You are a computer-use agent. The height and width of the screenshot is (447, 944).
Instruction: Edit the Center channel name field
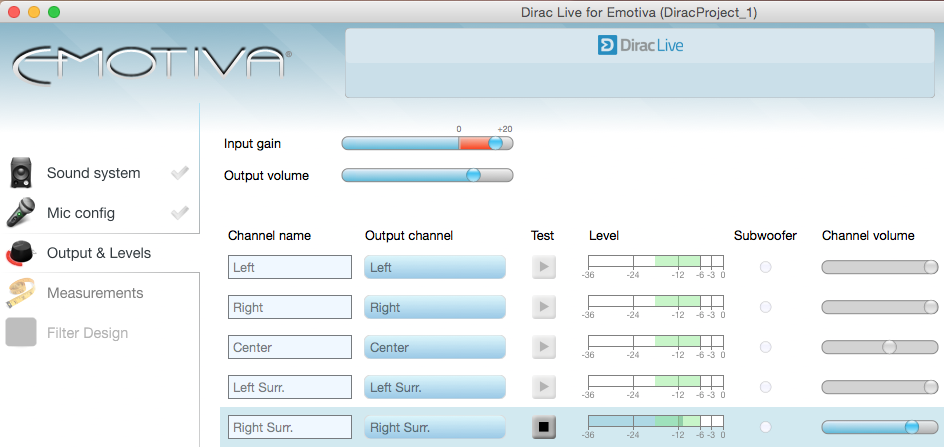290,347
